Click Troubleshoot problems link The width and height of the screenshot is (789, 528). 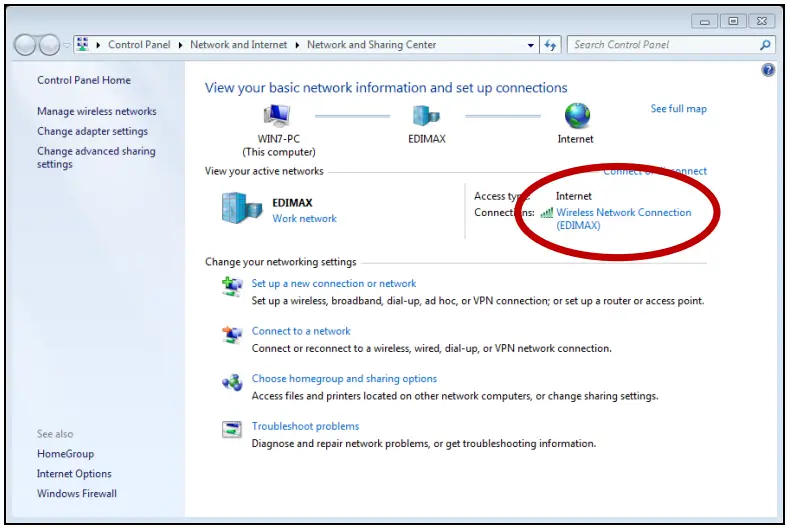pyautogui.click(x=305, y=426)
